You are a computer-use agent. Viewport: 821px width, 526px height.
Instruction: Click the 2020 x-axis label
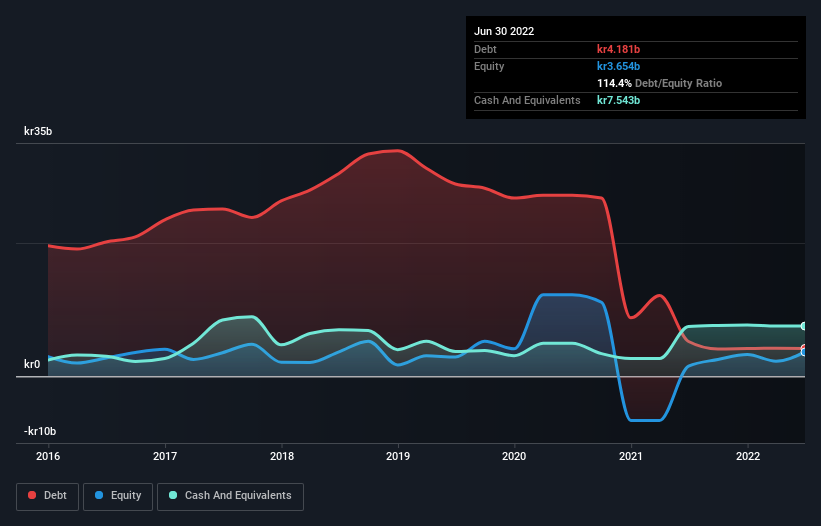coord(514,456)
